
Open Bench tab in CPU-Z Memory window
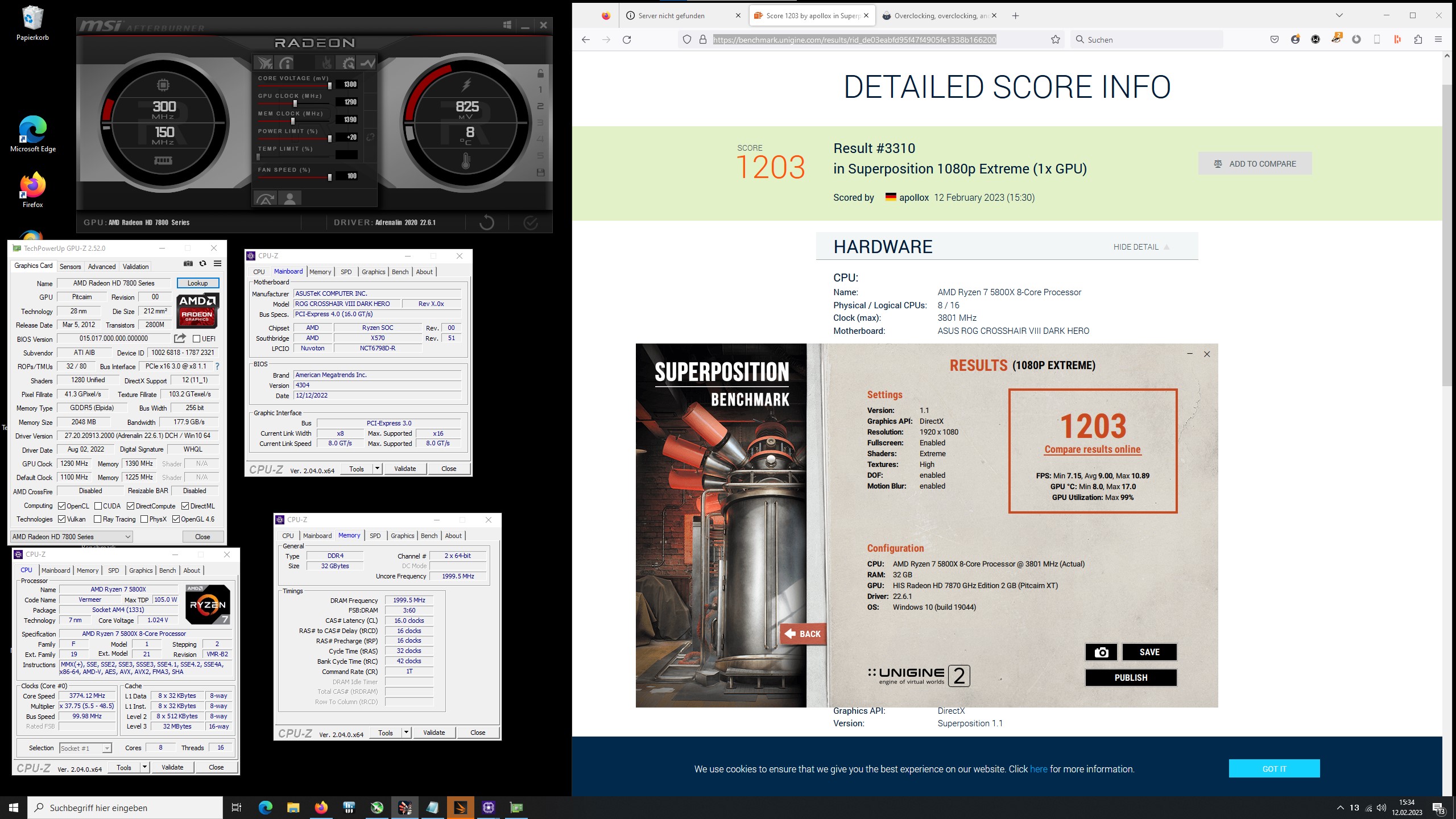click(429, 536)
